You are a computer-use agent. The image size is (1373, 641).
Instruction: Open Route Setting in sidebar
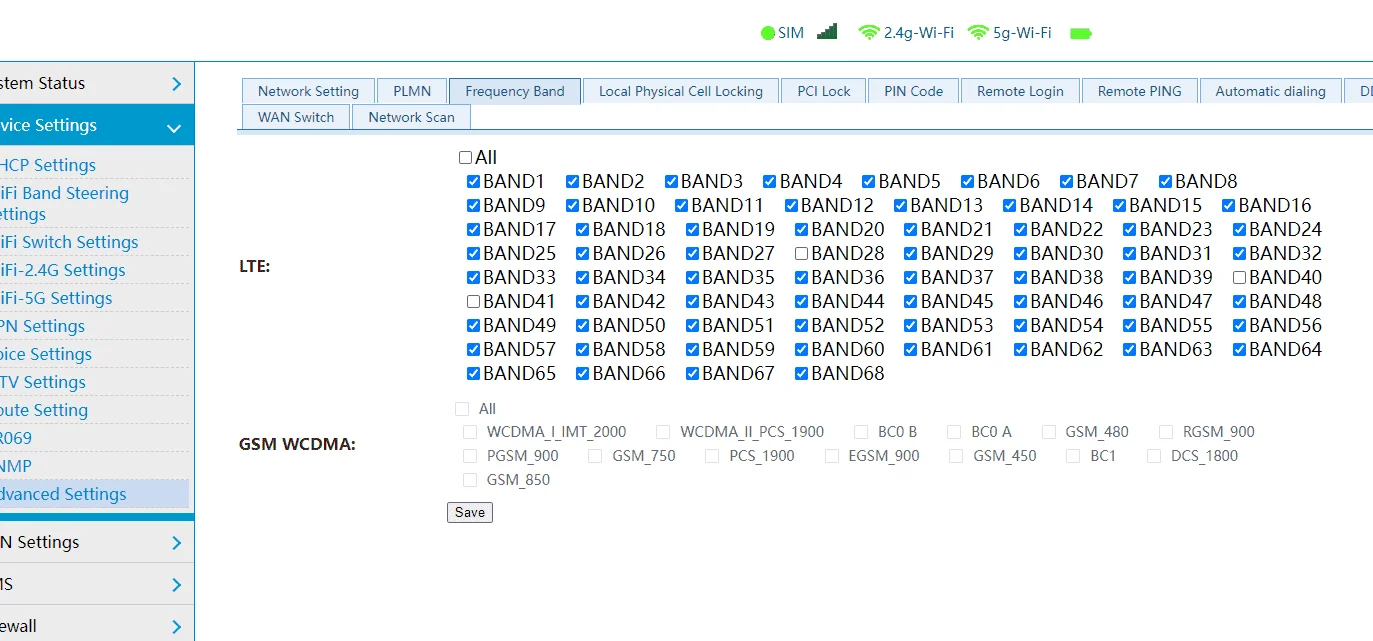click(x=44, y=411)
